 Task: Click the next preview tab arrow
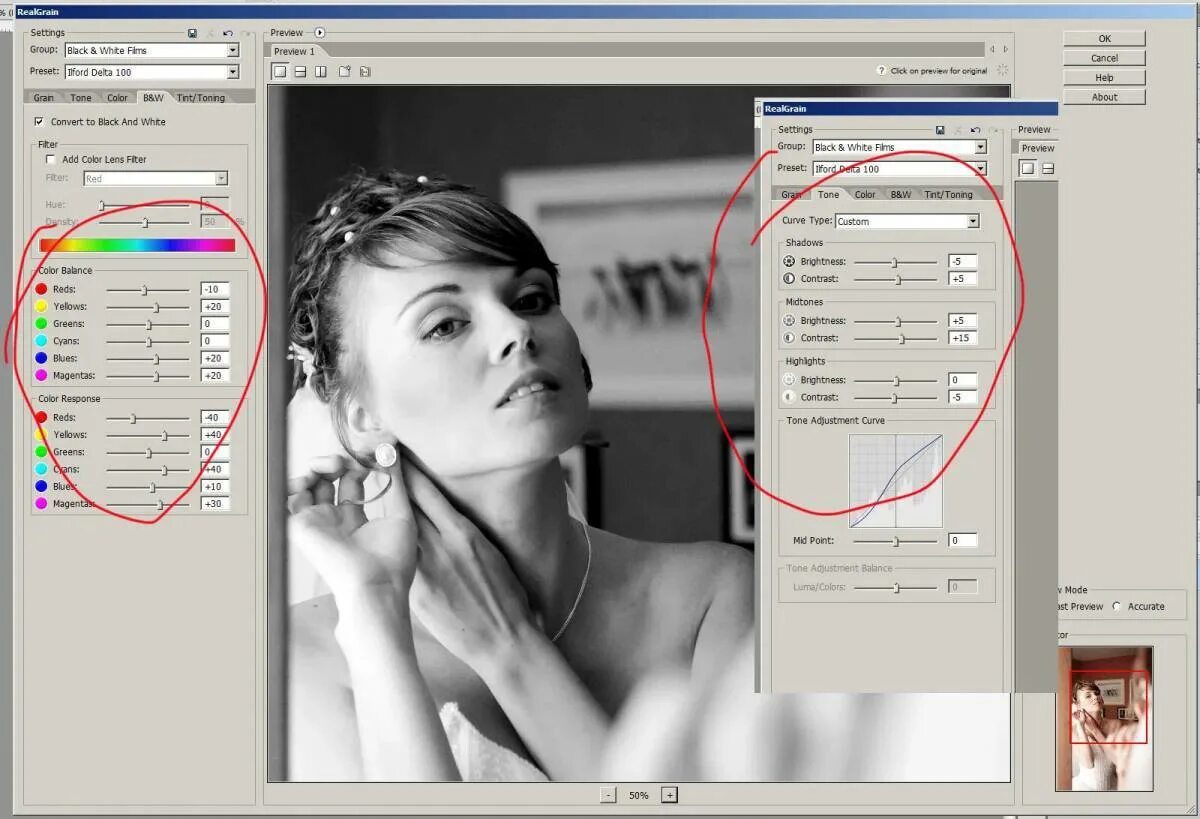pos(1005,49)
